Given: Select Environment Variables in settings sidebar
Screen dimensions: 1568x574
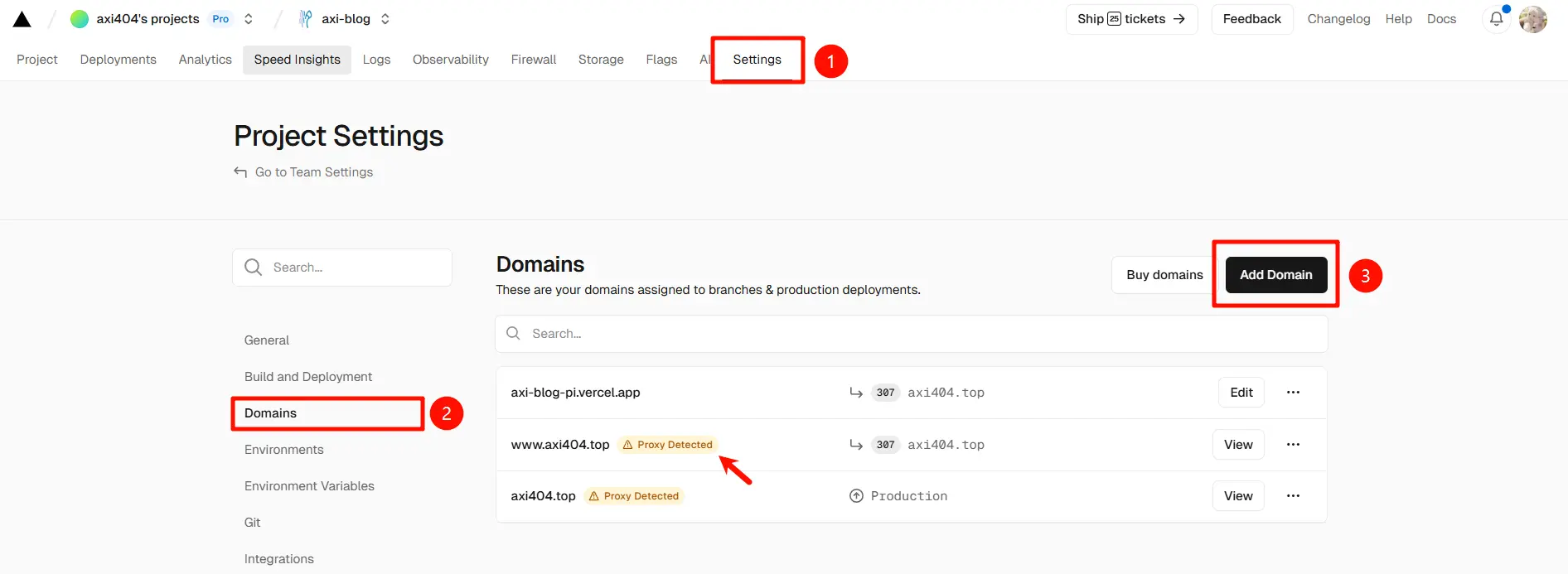Looking at the screenshot, I should tap(309, 486).
